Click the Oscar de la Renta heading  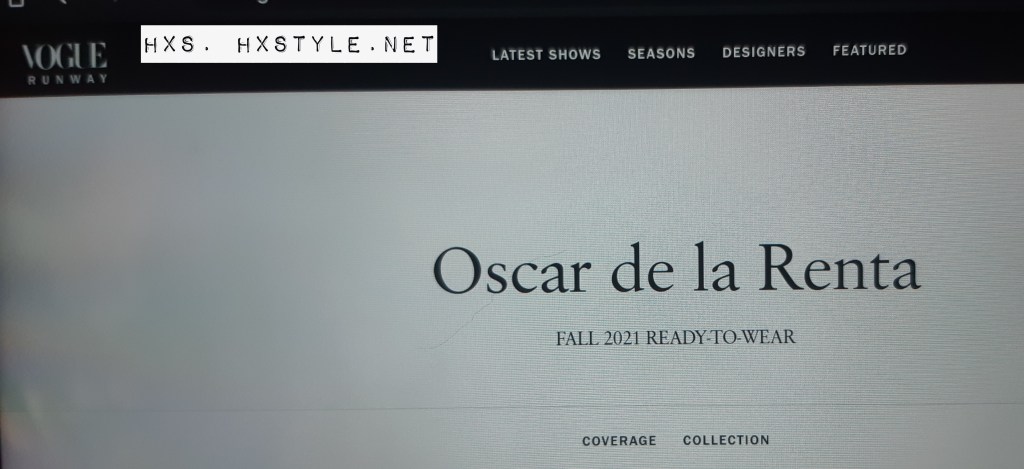677,268
